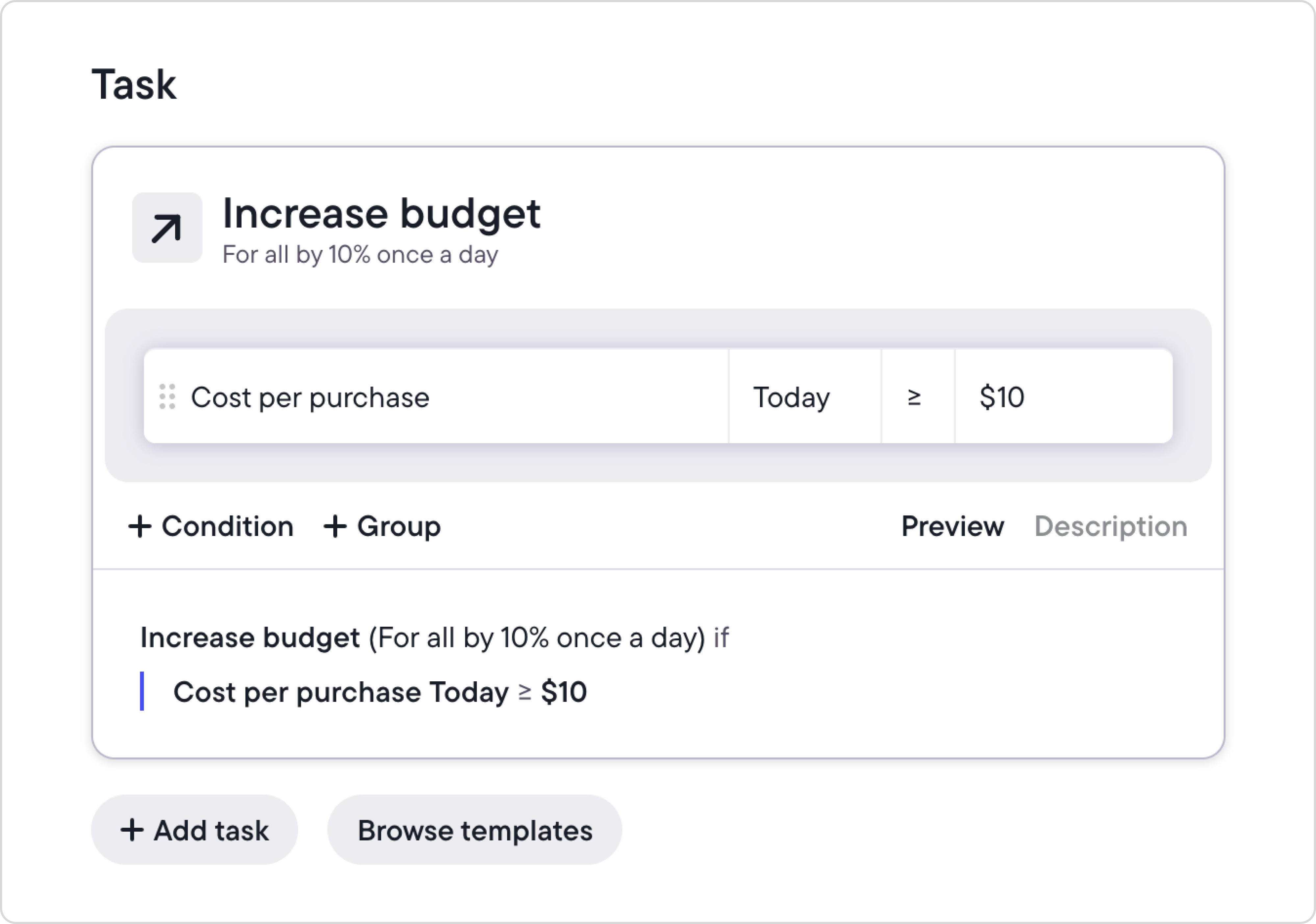Click the $10 value input field

(x=1063, y=397)
